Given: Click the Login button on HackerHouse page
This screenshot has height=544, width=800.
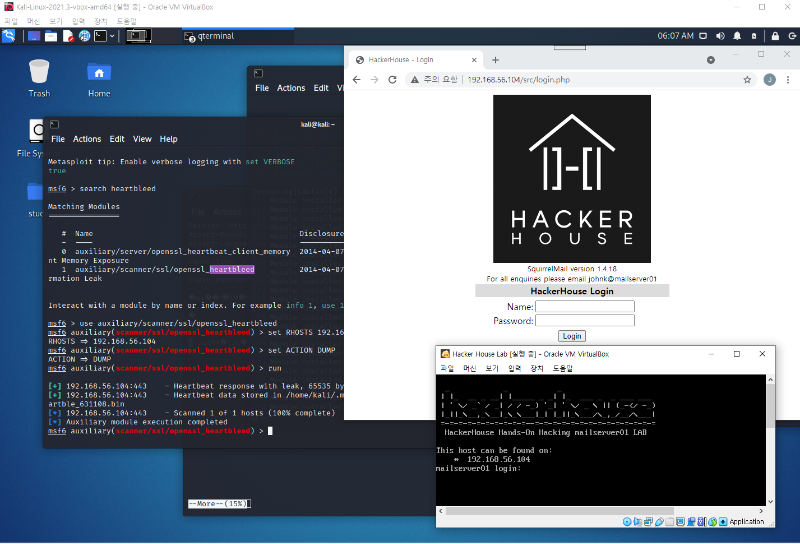Looking at the screenshot, I should (572, 336).
